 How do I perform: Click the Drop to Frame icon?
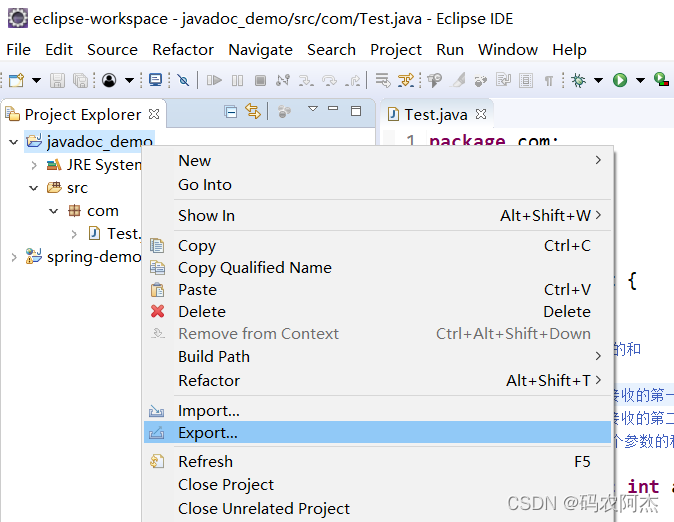point(383,80)
